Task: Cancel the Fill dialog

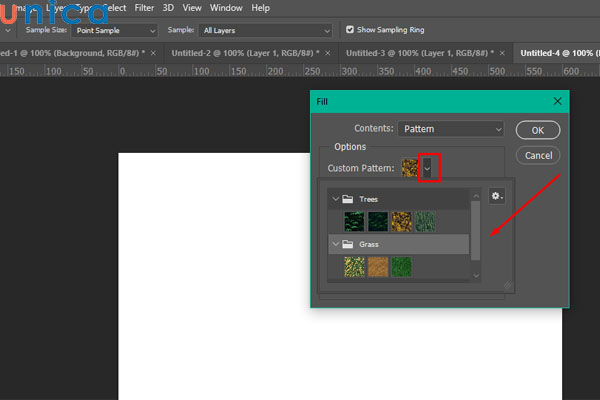Action: (x=538, y=155)
